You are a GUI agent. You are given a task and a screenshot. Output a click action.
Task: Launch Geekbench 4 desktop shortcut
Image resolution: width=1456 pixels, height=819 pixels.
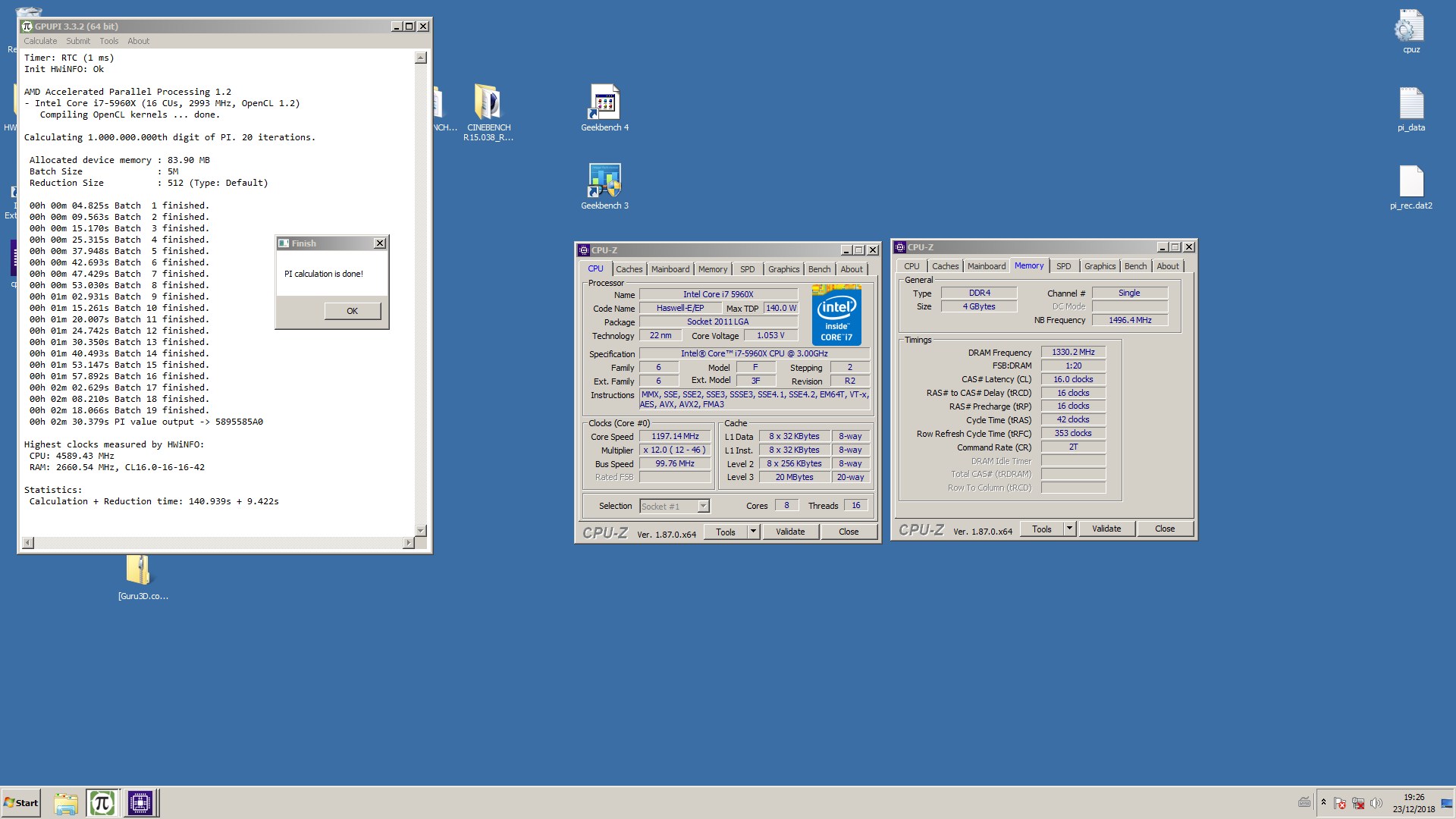click(604, 108)
